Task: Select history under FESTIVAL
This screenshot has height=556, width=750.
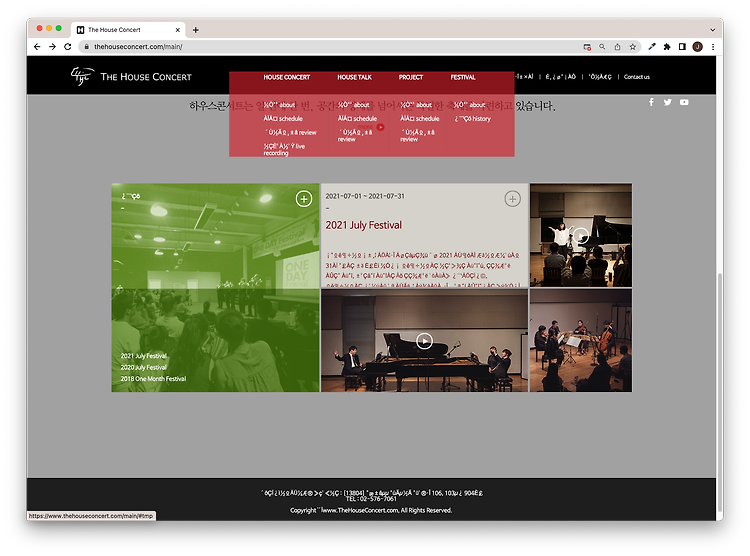Action: (x=473, y=119)
